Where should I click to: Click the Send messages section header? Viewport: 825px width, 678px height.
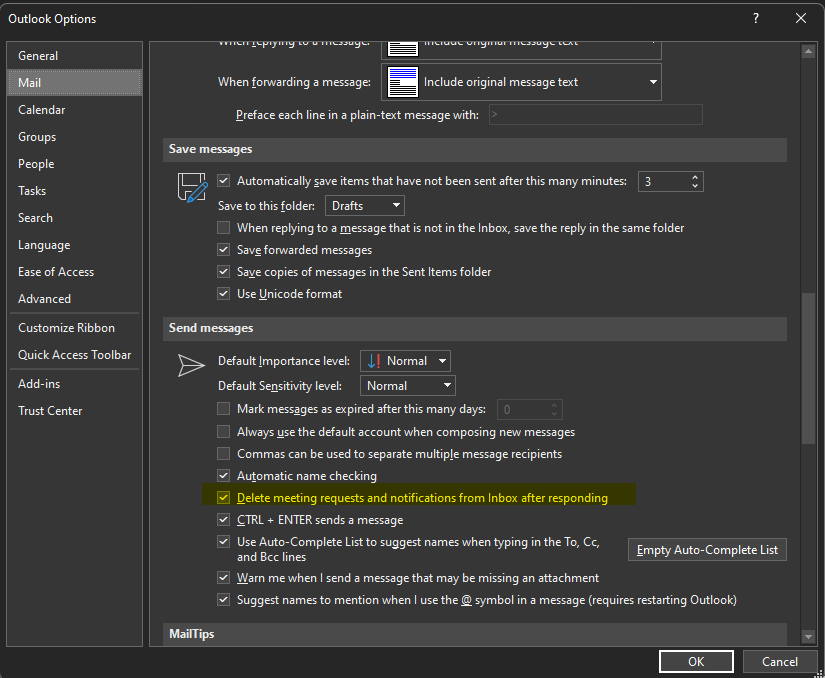(475, 328)
